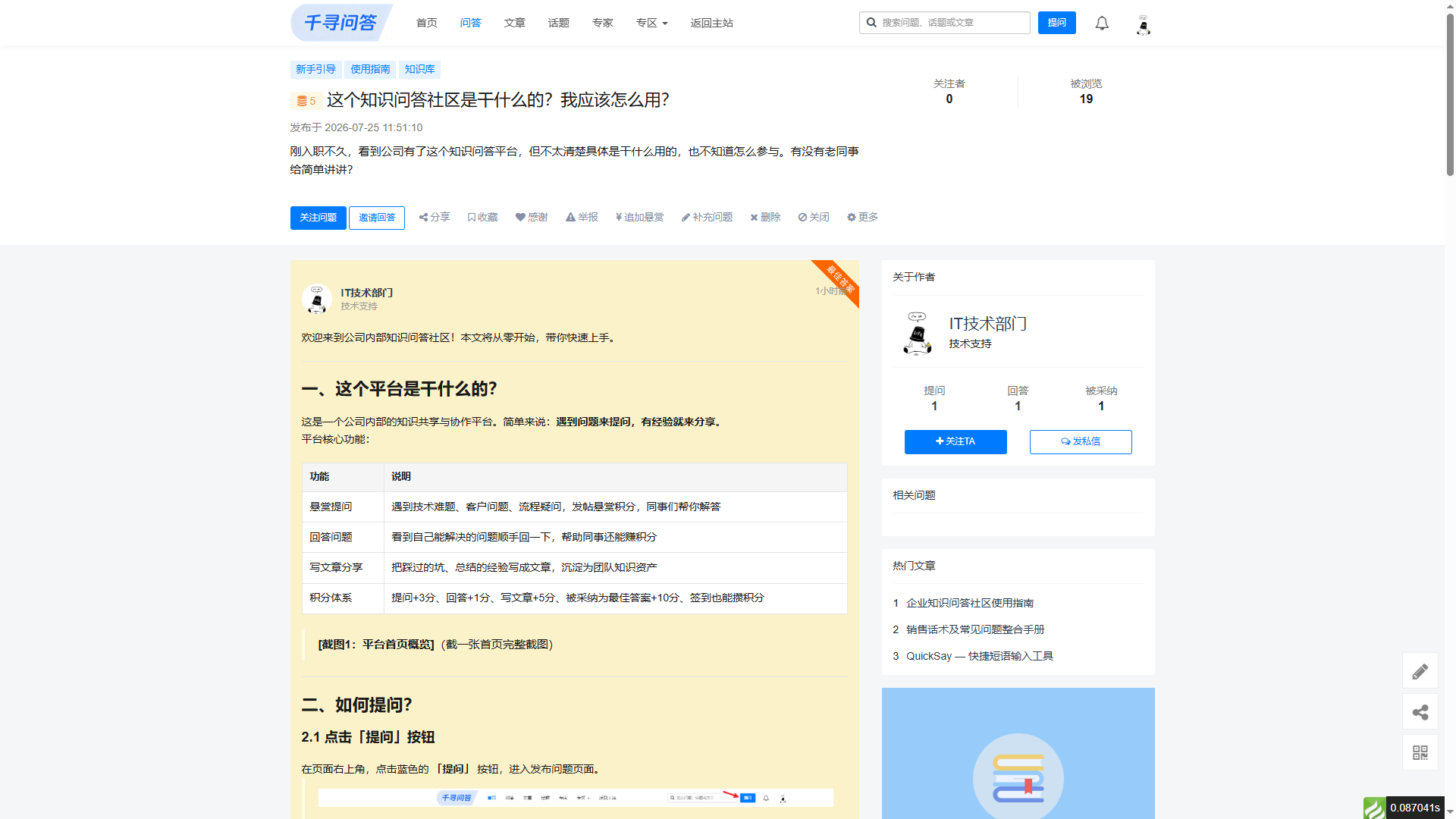Click the pencil edit floating icon
Screen dimensions: 1456x819
(x=1420, y=671)
